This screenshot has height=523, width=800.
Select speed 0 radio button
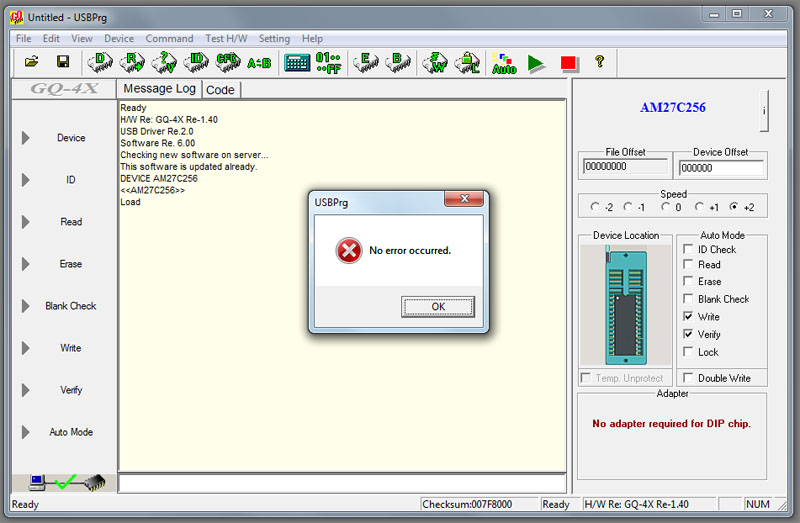[665, 207]
